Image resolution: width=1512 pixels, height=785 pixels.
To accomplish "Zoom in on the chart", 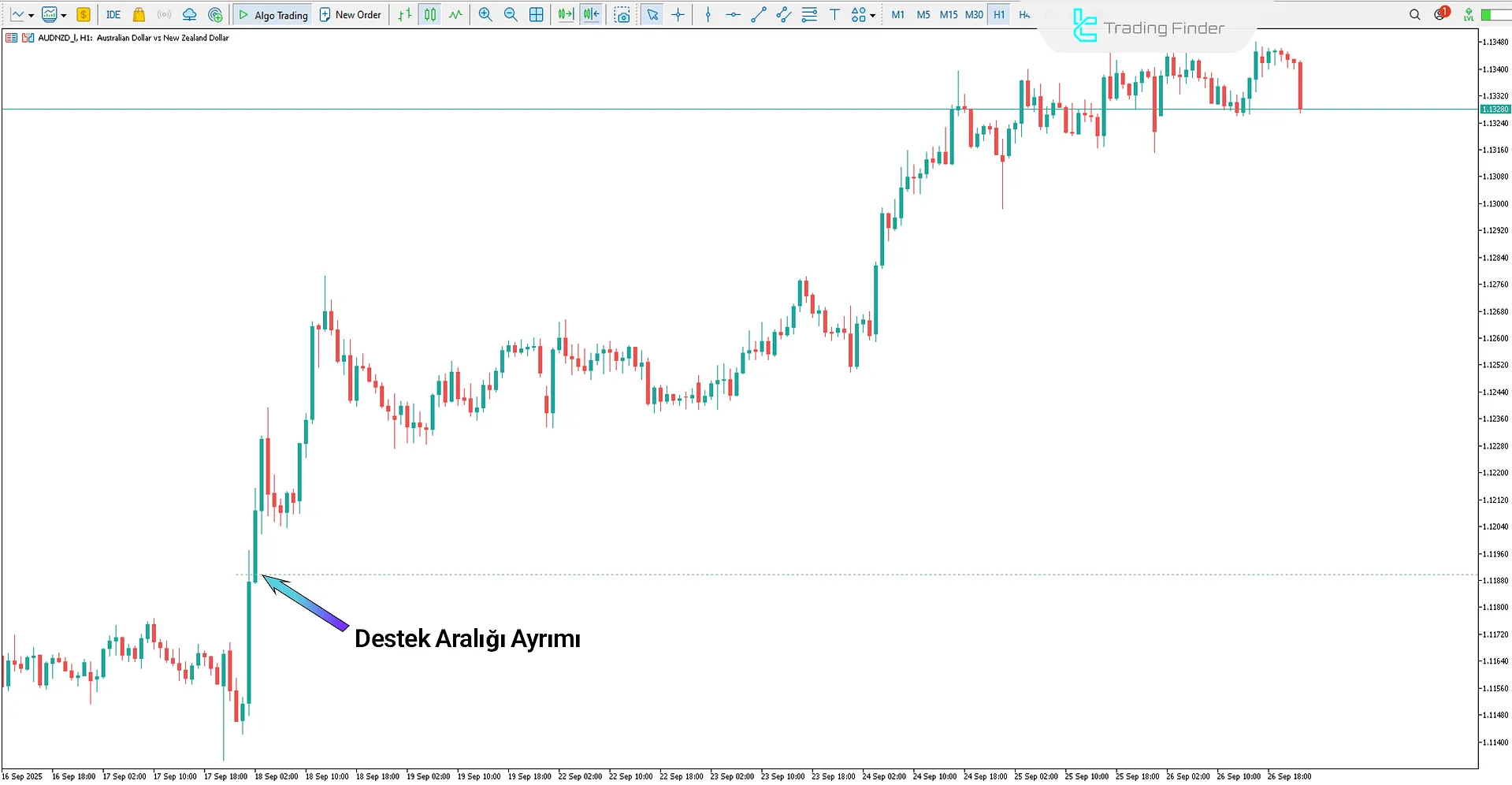I will tap(485, 15).
